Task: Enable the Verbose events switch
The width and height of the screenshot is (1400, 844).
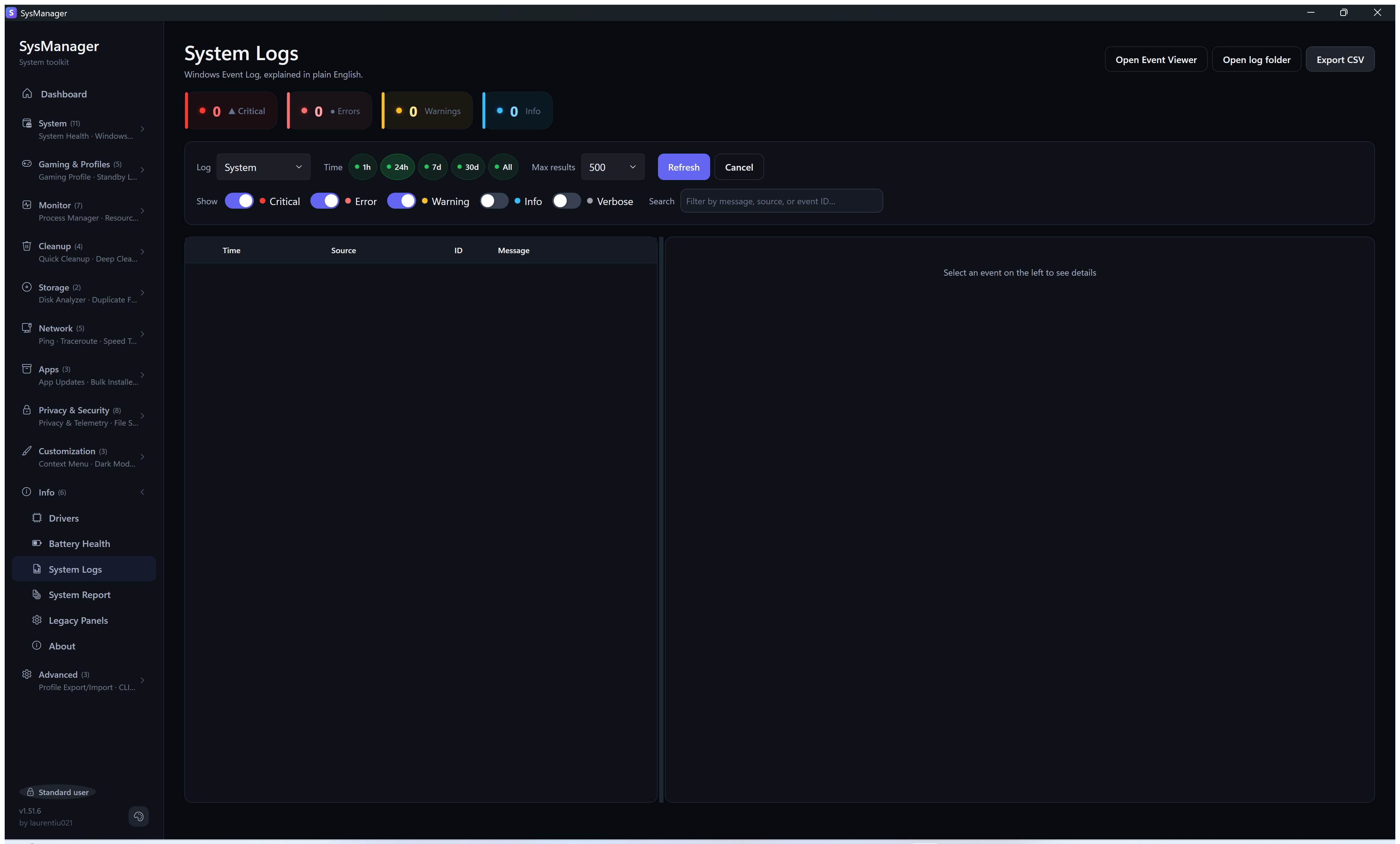Action: [x=567, y=201]
